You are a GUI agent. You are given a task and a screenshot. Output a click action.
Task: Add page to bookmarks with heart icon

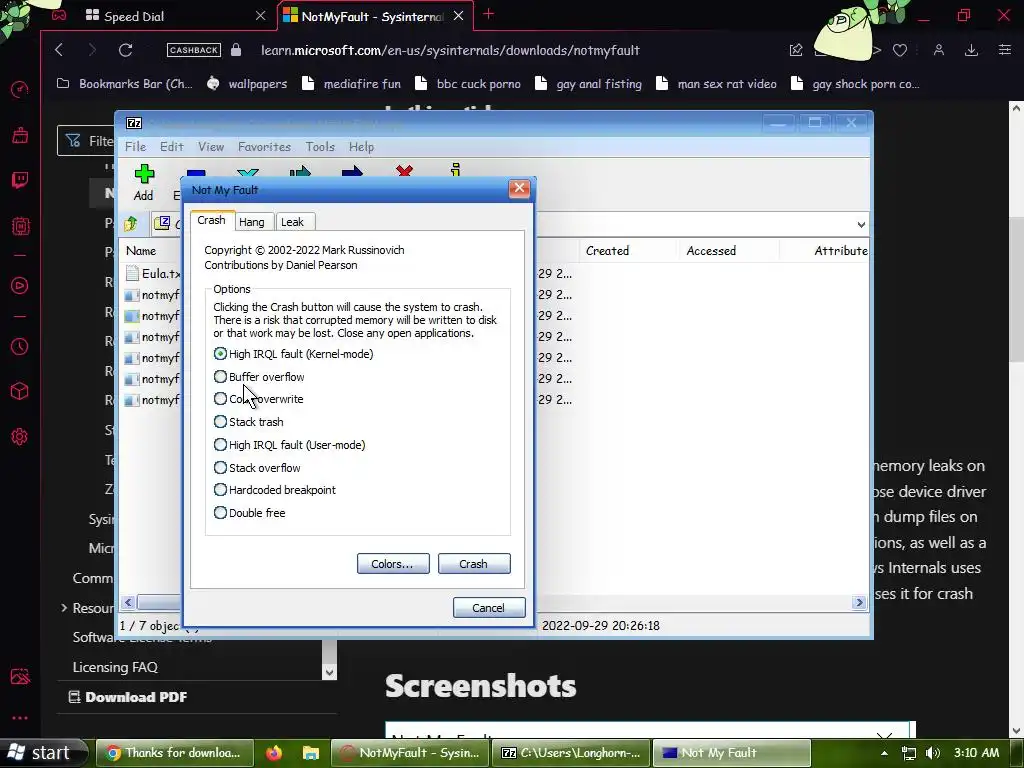[900, 50]
